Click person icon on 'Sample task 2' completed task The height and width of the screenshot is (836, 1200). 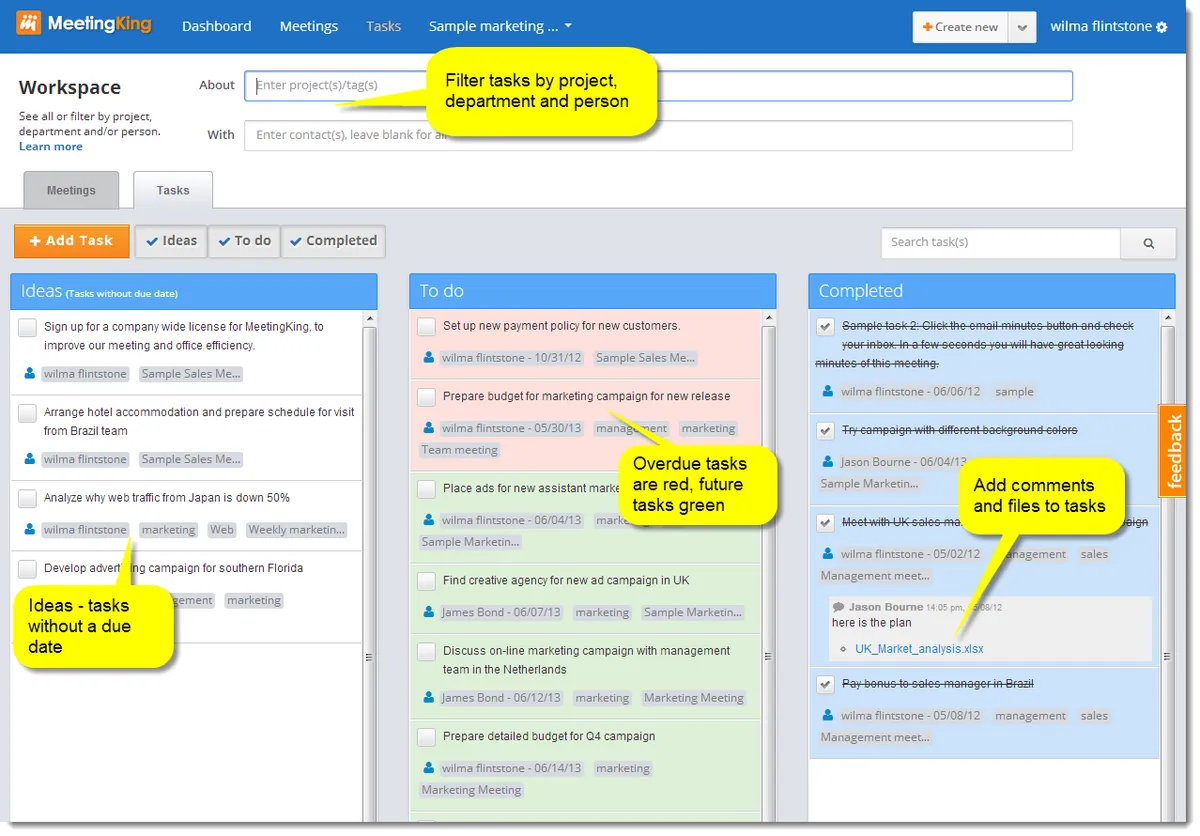[x=828, y=391]
